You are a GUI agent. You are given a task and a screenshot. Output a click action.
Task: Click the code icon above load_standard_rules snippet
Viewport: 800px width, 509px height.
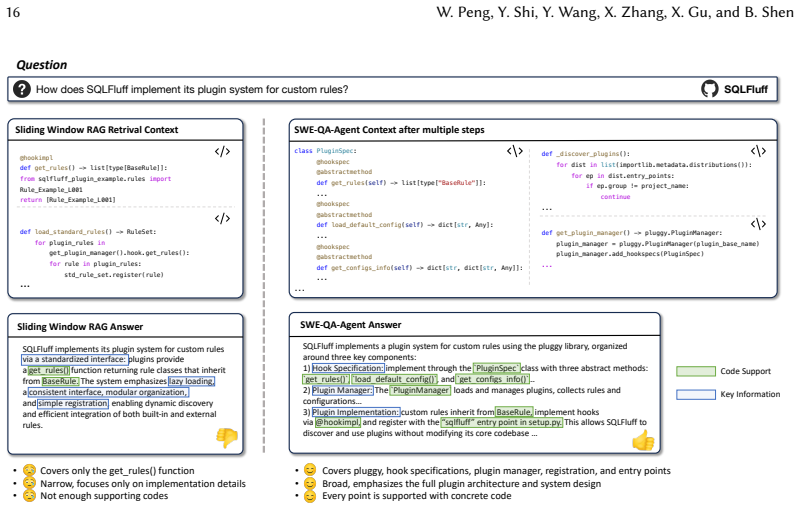222,218
